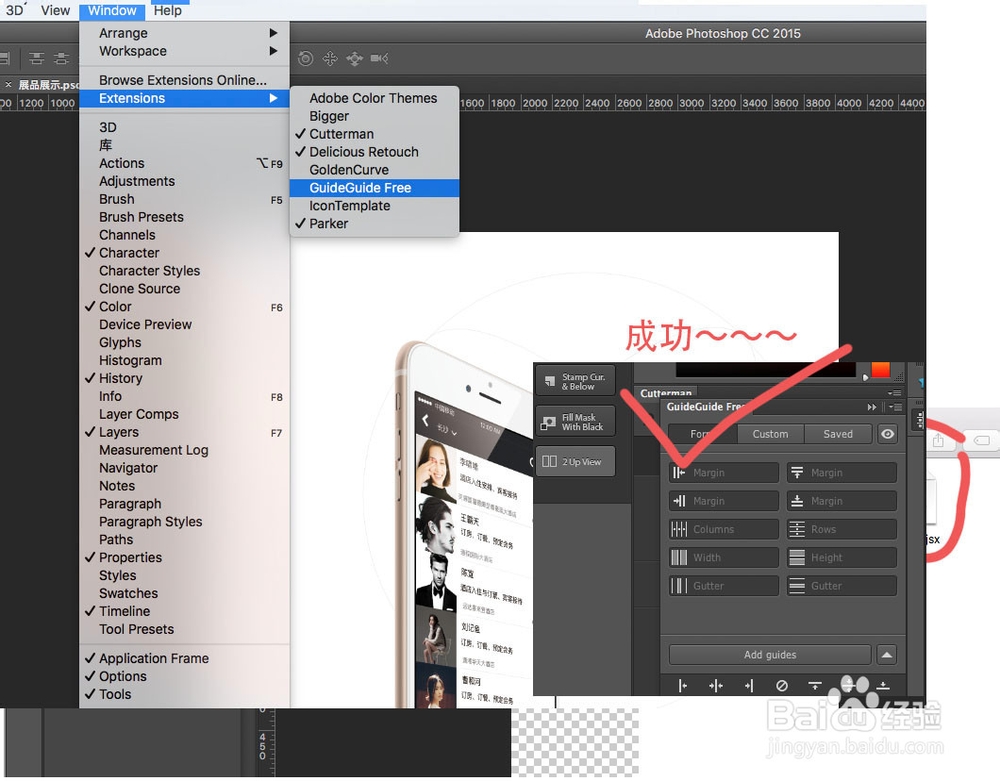Open the Help menu
The image size is (1000, 781).
[x=168, y=10]
